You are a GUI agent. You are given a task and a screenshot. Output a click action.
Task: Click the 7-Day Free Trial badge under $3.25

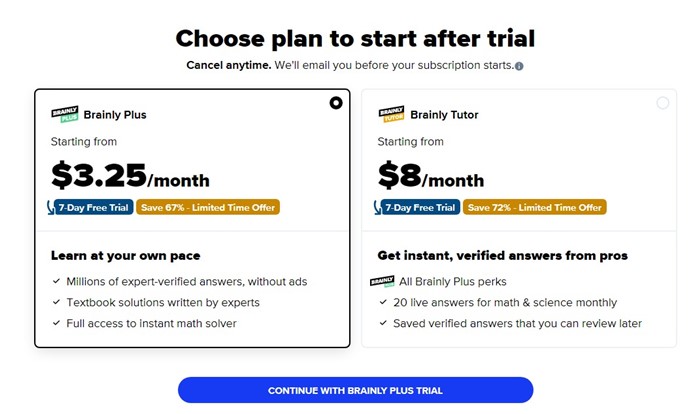92,207
